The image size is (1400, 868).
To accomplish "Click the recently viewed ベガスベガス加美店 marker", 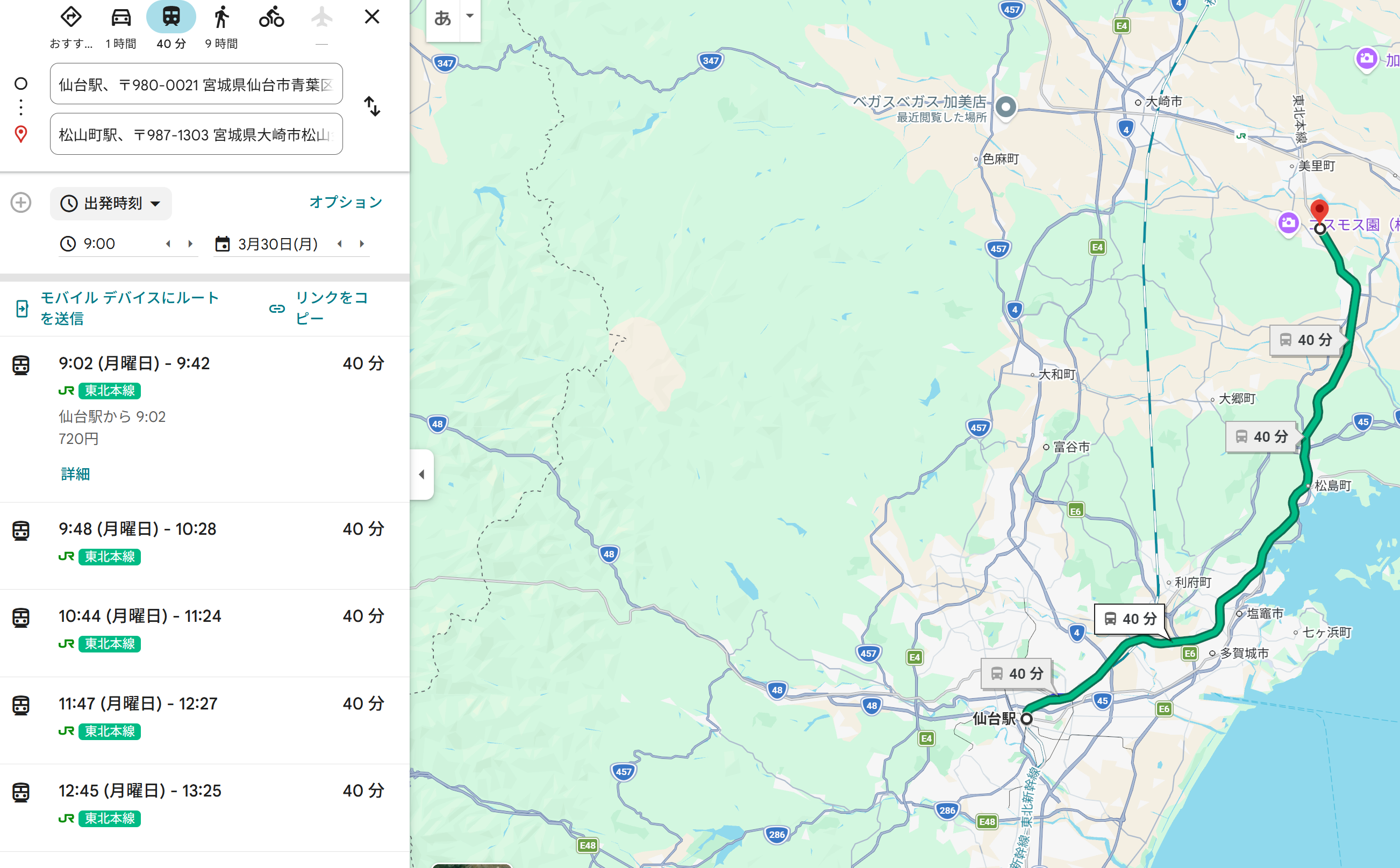I will [x=1005, y=107].
